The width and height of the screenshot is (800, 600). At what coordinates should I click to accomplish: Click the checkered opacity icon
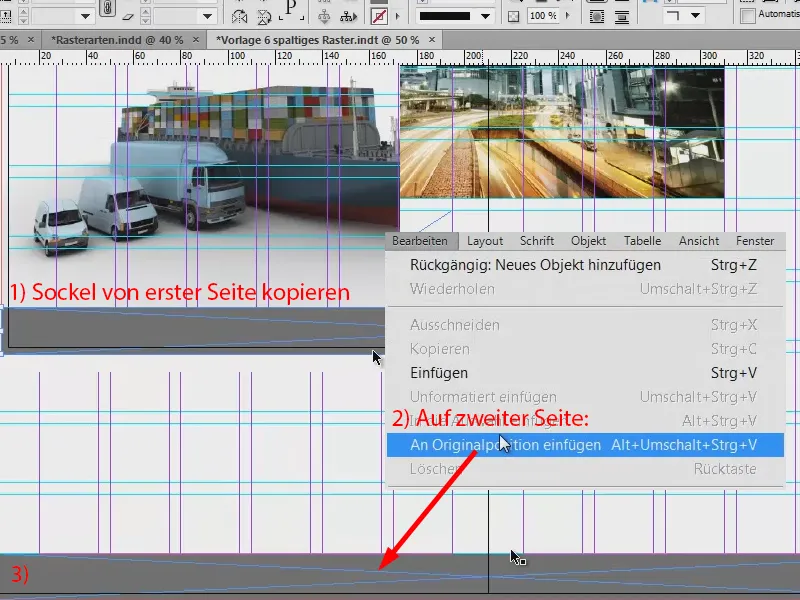514,16
